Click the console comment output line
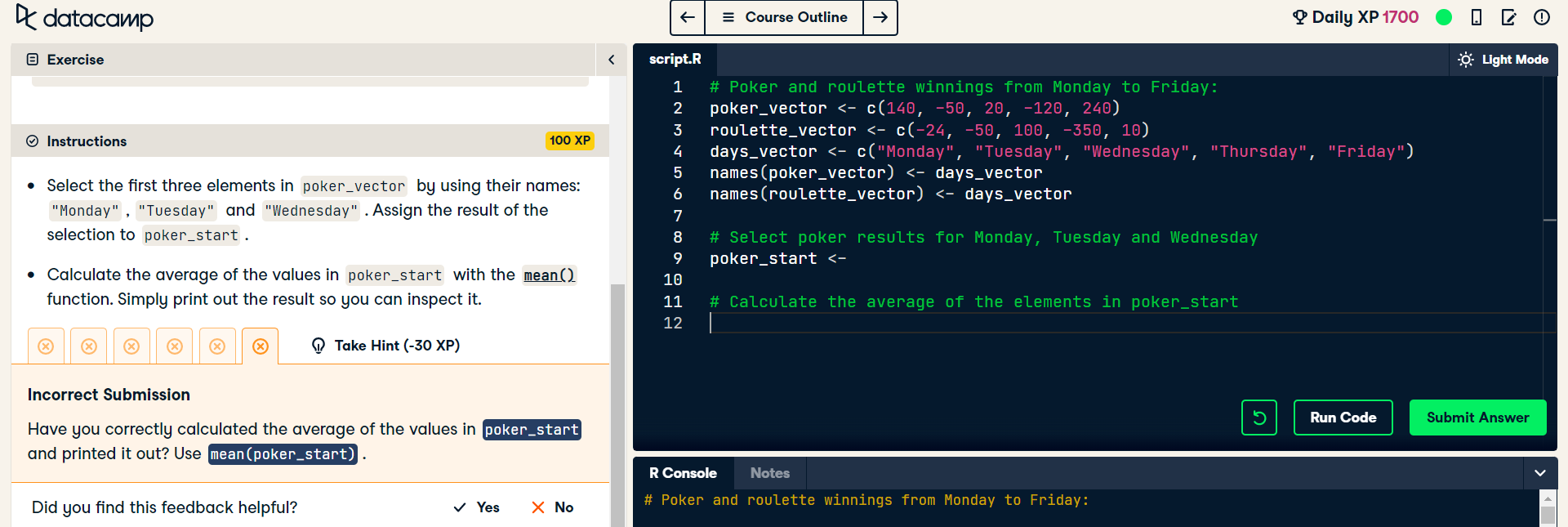This screenshot has height=527, width=1568. point(866,500)
